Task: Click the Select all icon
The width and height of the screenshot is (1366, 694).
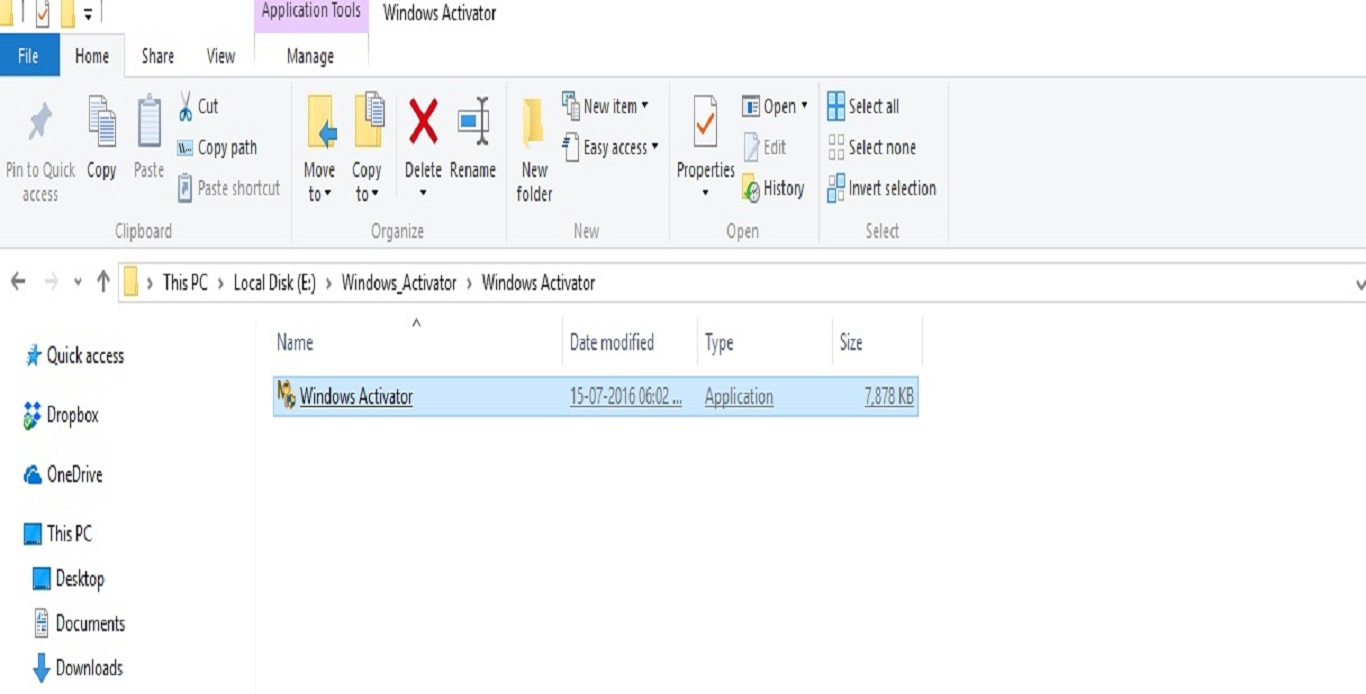Action: coord(836,106)
